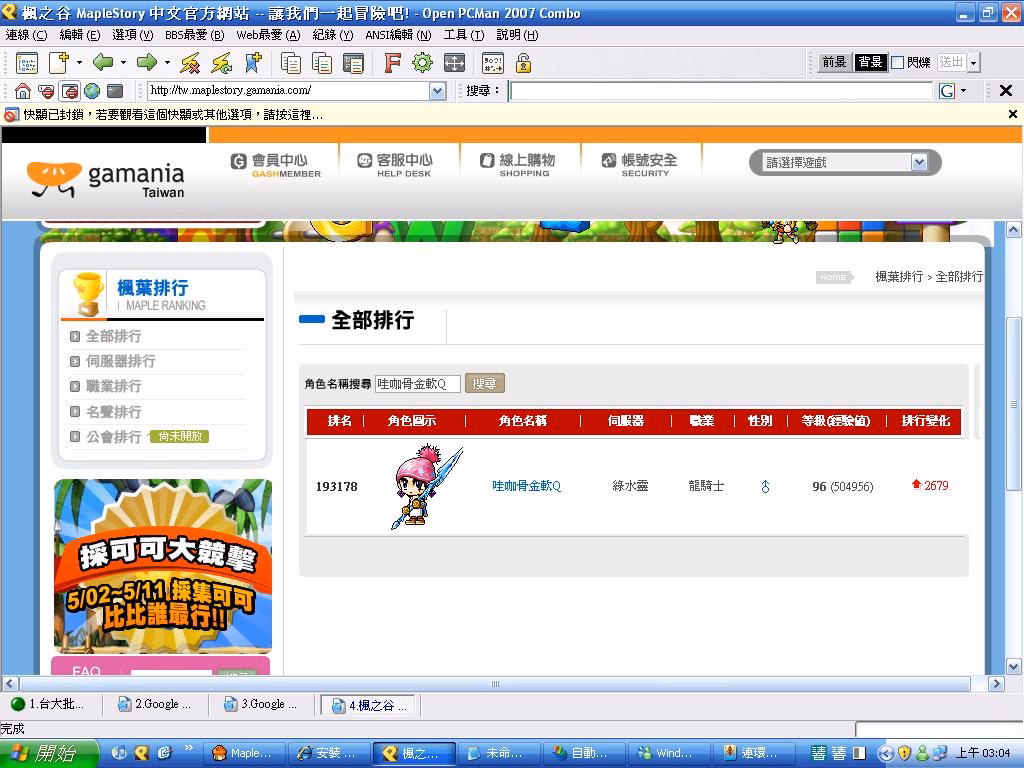
Task: Click the Windows 開始 Start button
Action: [50, 753]
